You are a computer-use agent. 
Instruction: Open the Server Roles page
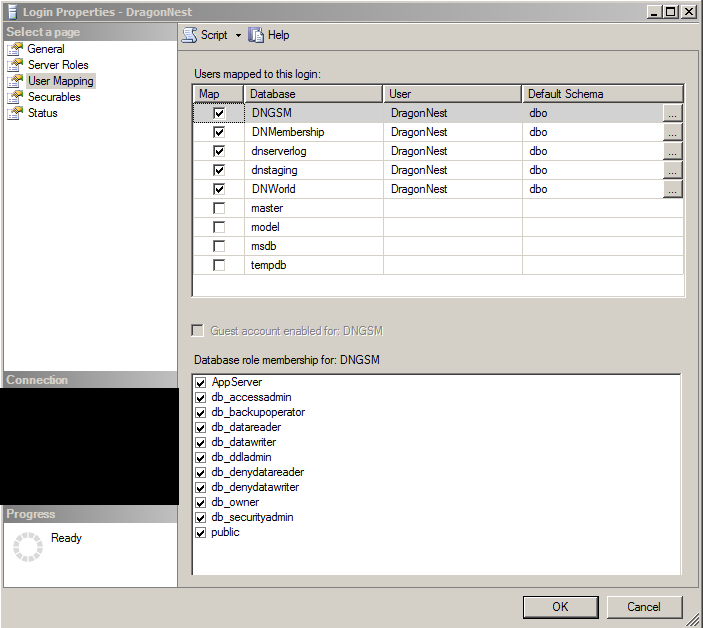[x=58, y=65]
